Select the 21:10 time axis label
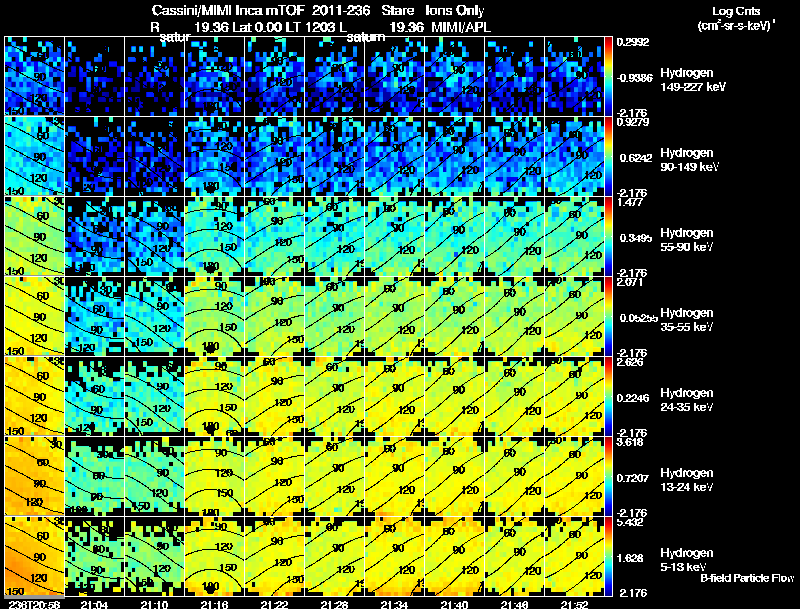Screen dimensions: 800x609 click(x=155, y=604)
